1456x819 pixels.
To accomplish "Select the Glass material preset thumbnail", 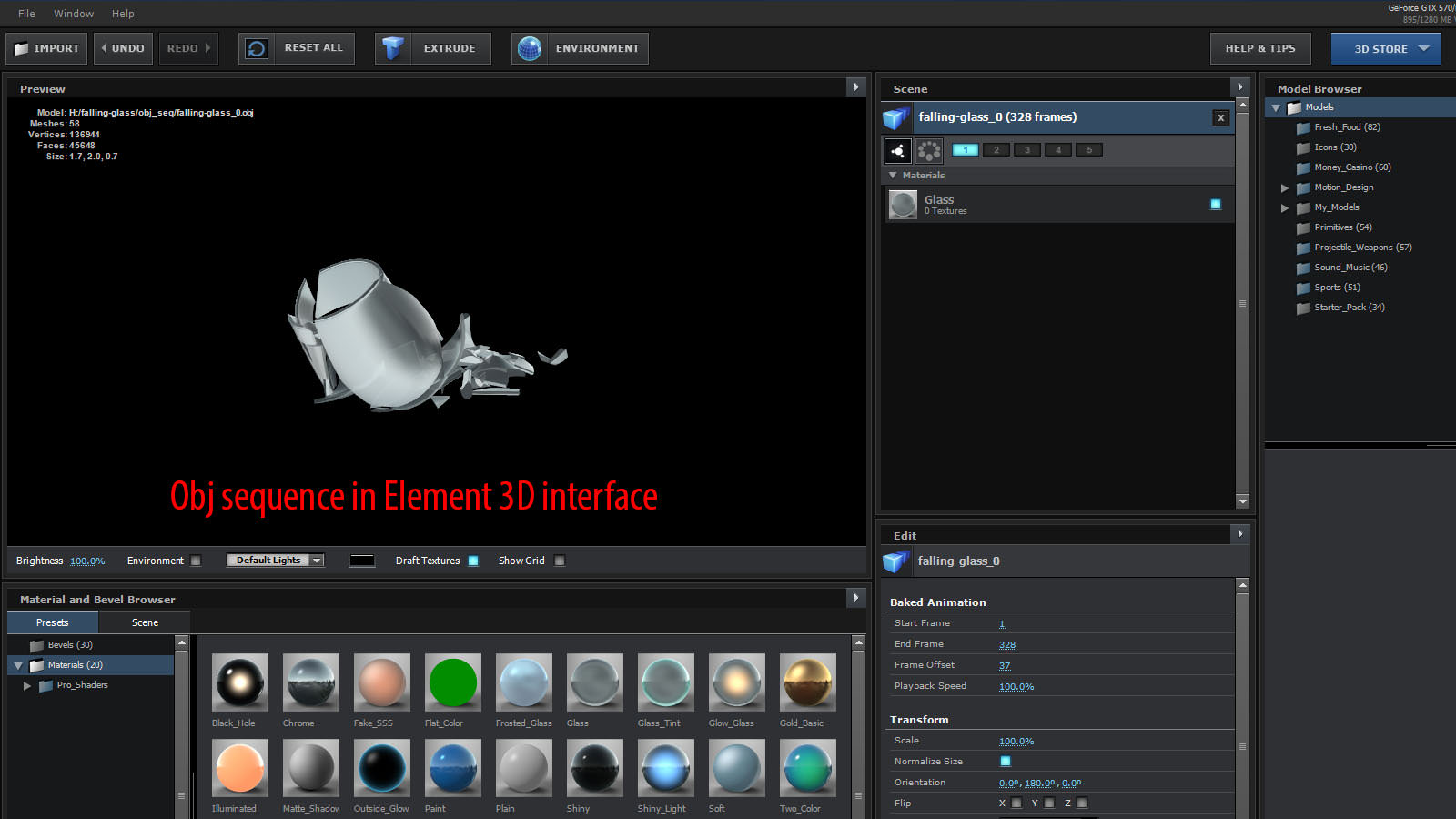I will coord(595,682).
